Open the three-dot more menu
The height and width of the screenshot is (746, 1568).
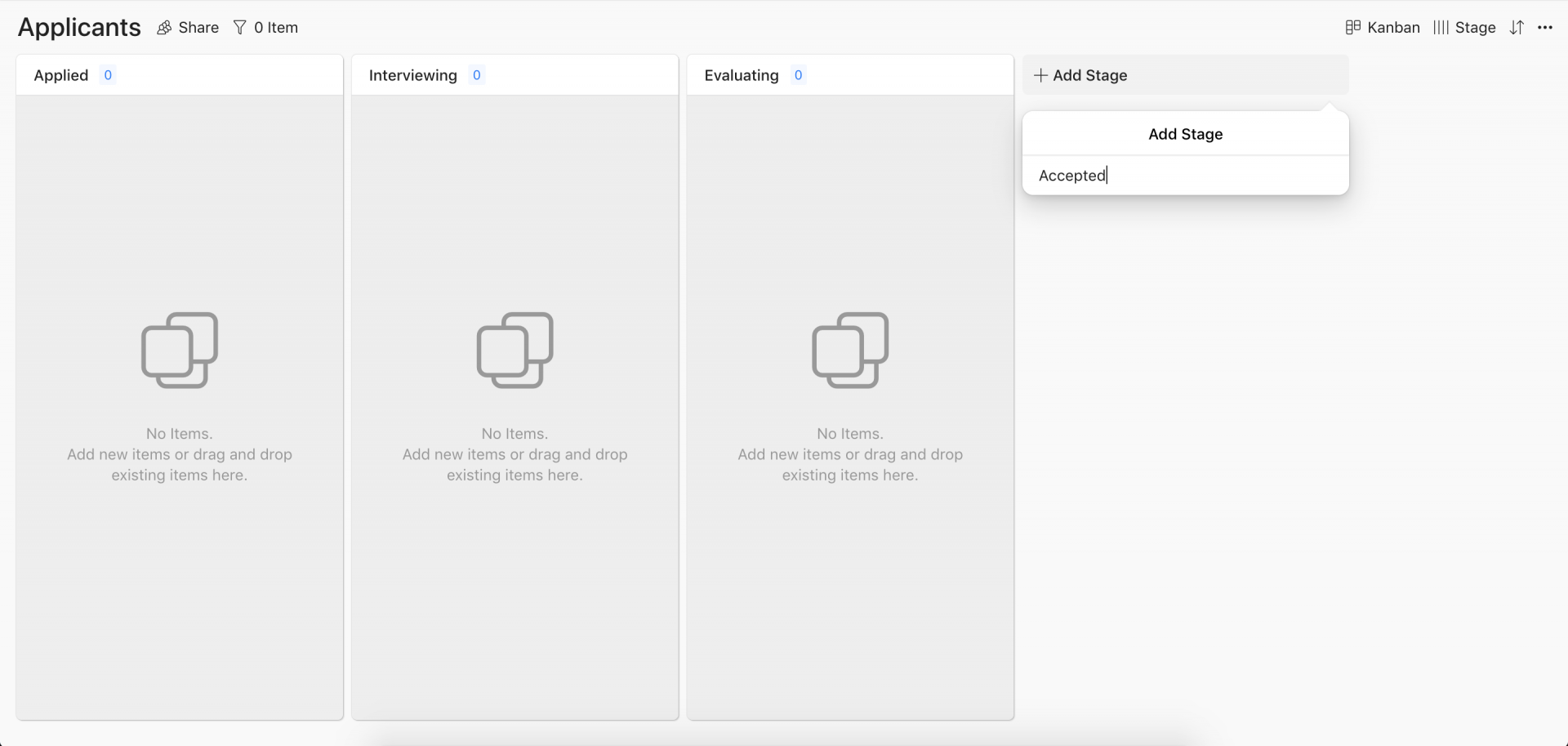(1545, 28)
